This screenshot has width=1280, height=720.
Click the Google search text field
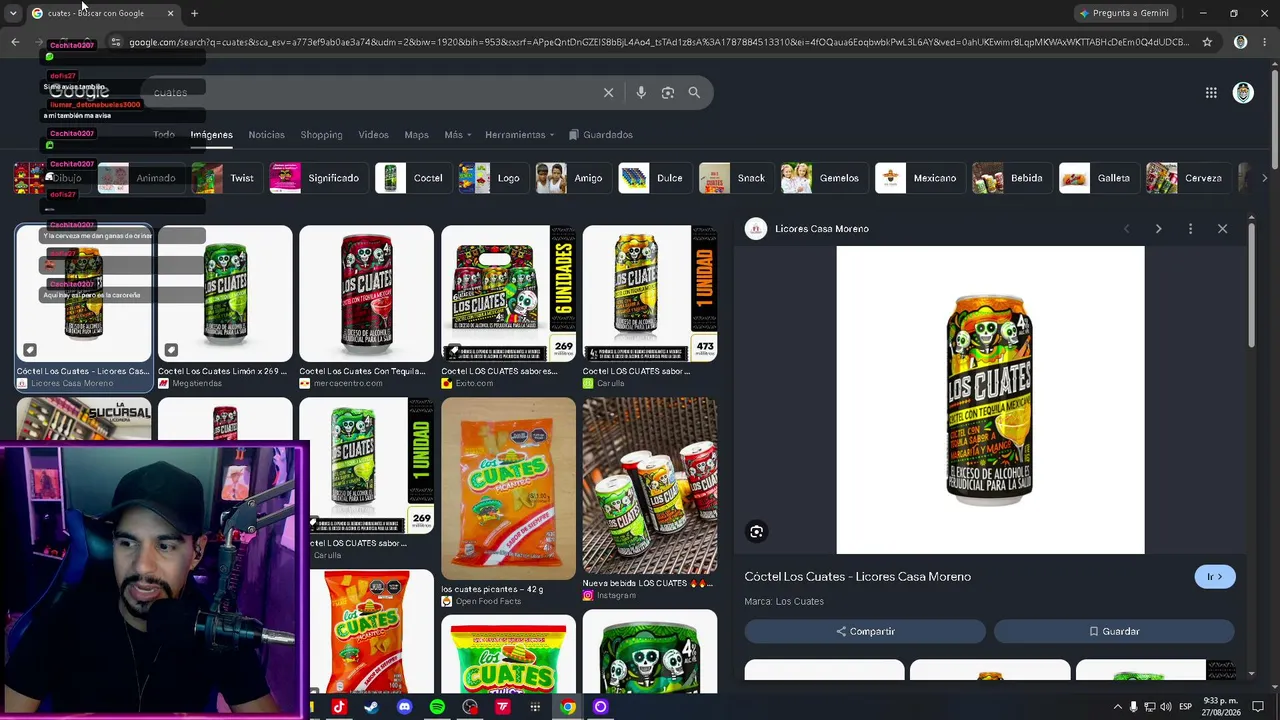[370, 92]
